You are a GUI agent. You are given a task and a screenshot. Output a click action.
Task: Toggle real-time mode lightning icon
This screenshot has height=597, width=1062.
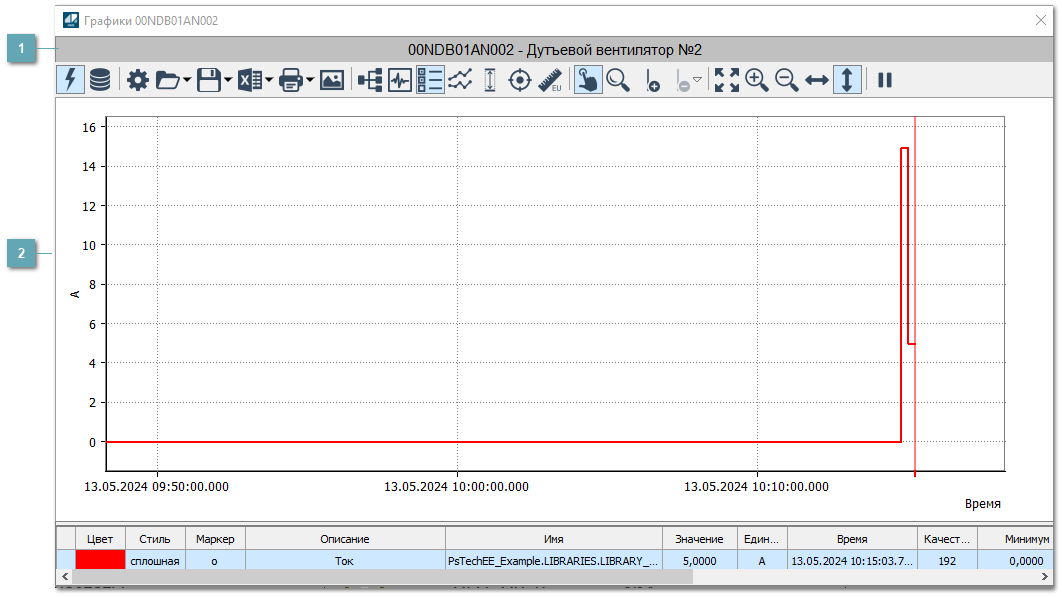tap(71, 81)
